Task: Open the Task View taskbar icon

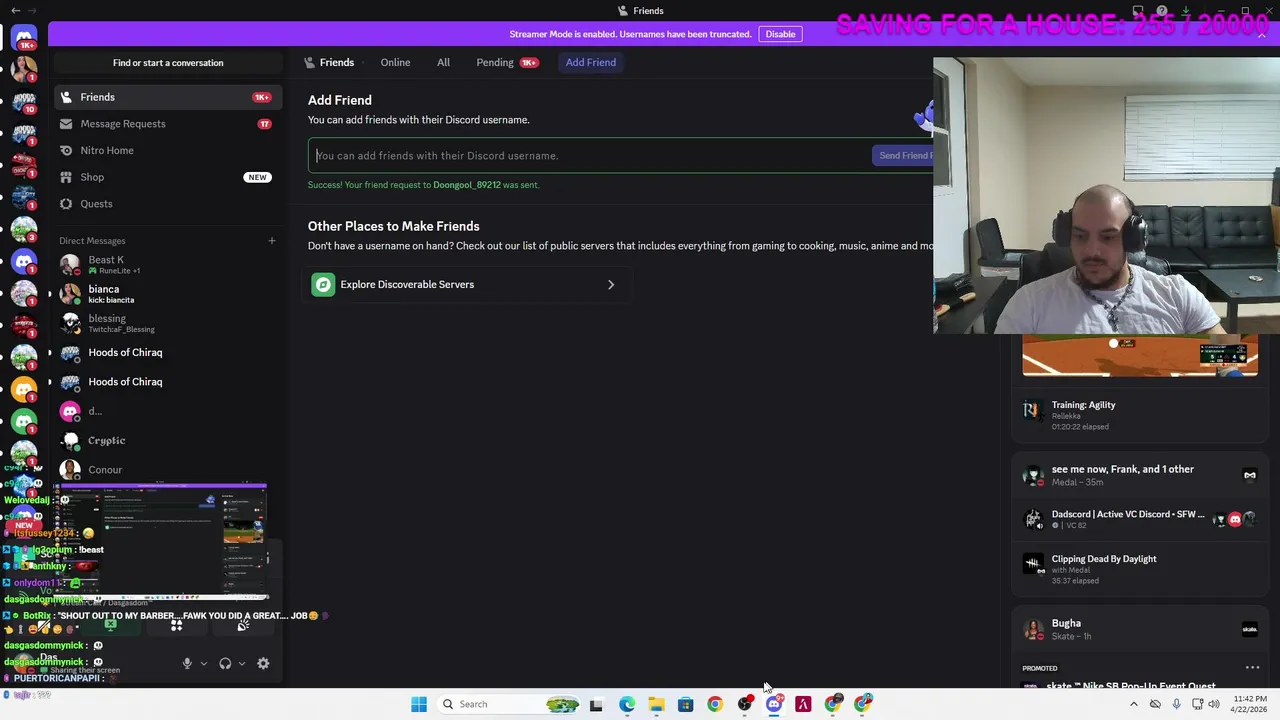Action: [x=596, y=704]
